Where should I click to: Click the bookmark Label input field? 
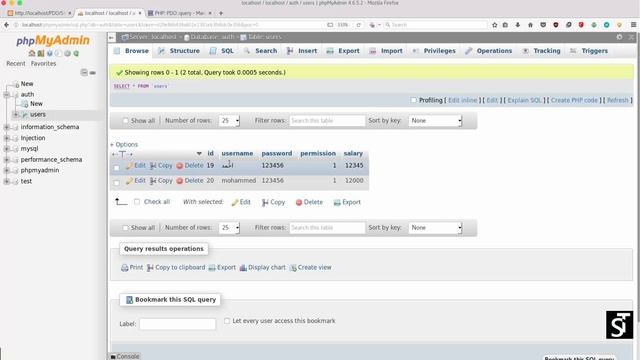coord(177,324)
